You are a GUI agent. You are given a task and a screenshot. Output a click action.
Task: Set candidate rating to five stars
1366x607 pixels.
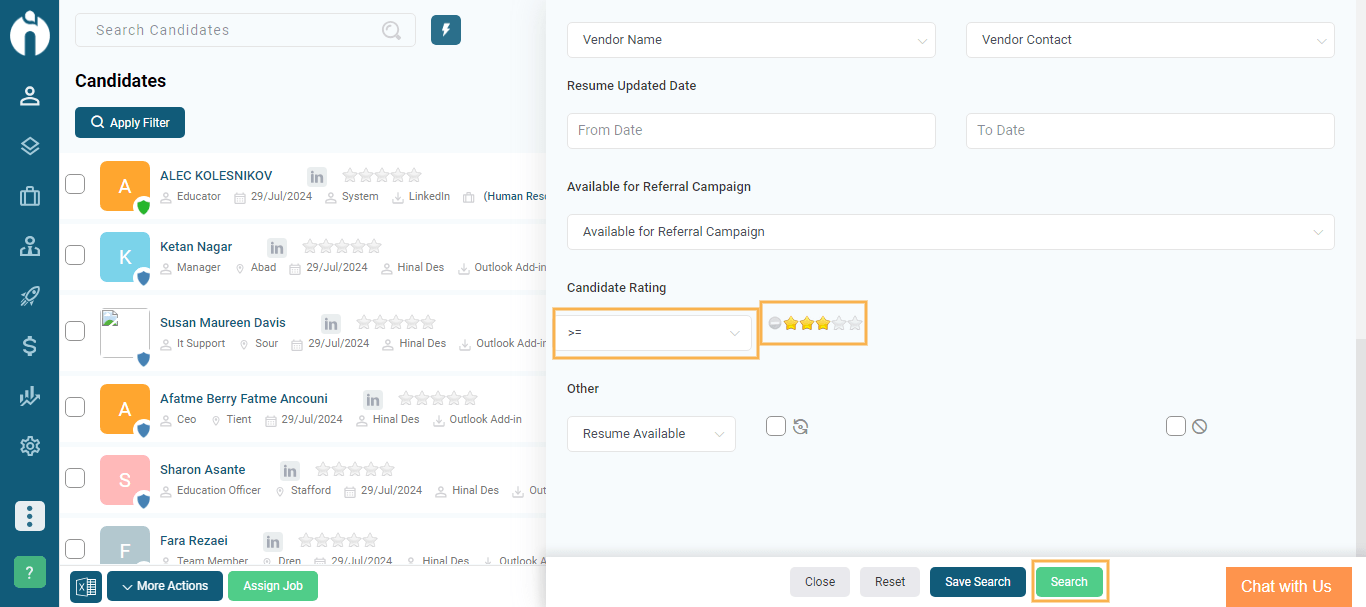pyautogui.click(x=855, y=323)
